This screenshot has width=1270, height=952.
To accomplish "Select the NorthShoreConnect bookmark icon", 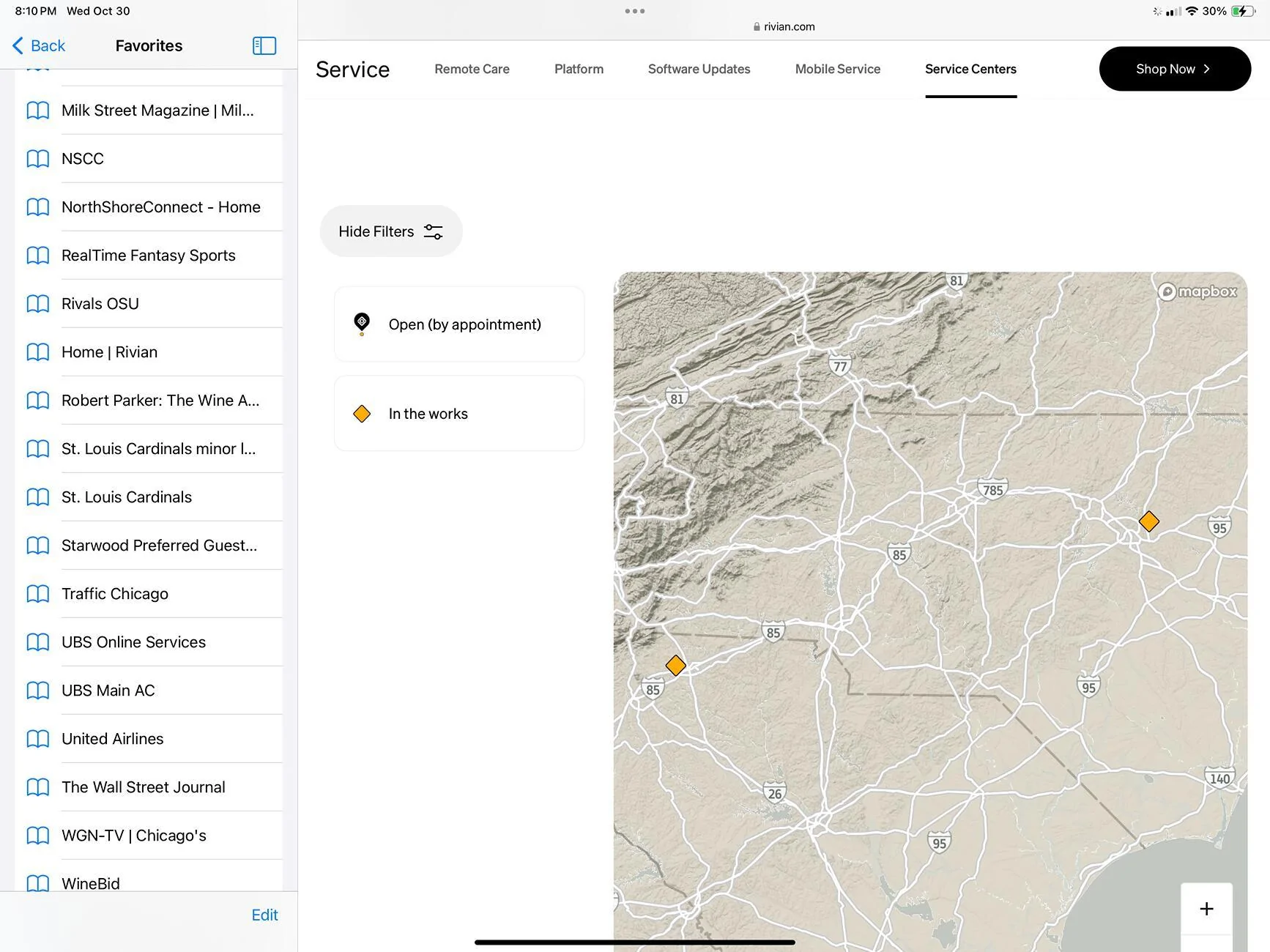I will point(37,207).
